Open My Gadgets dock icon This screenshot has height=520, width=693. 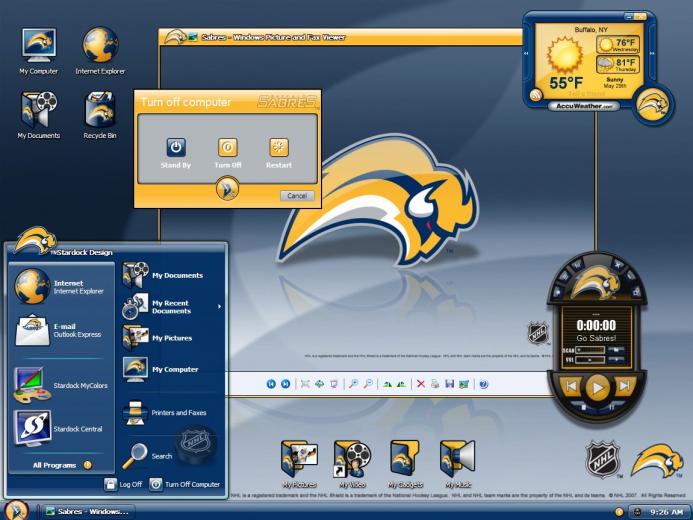[405, 463]
